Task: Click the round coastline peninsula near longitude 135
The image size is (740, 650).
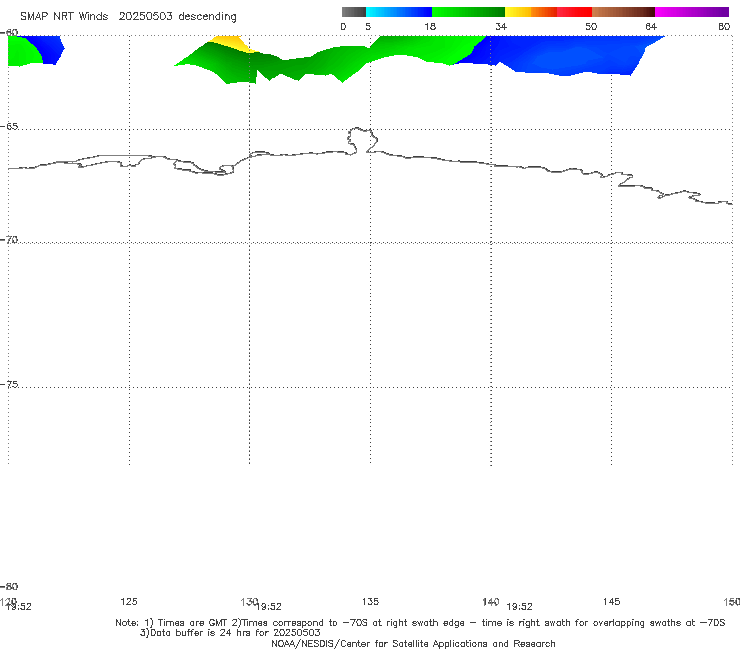Action: click(x=362, y=140)
